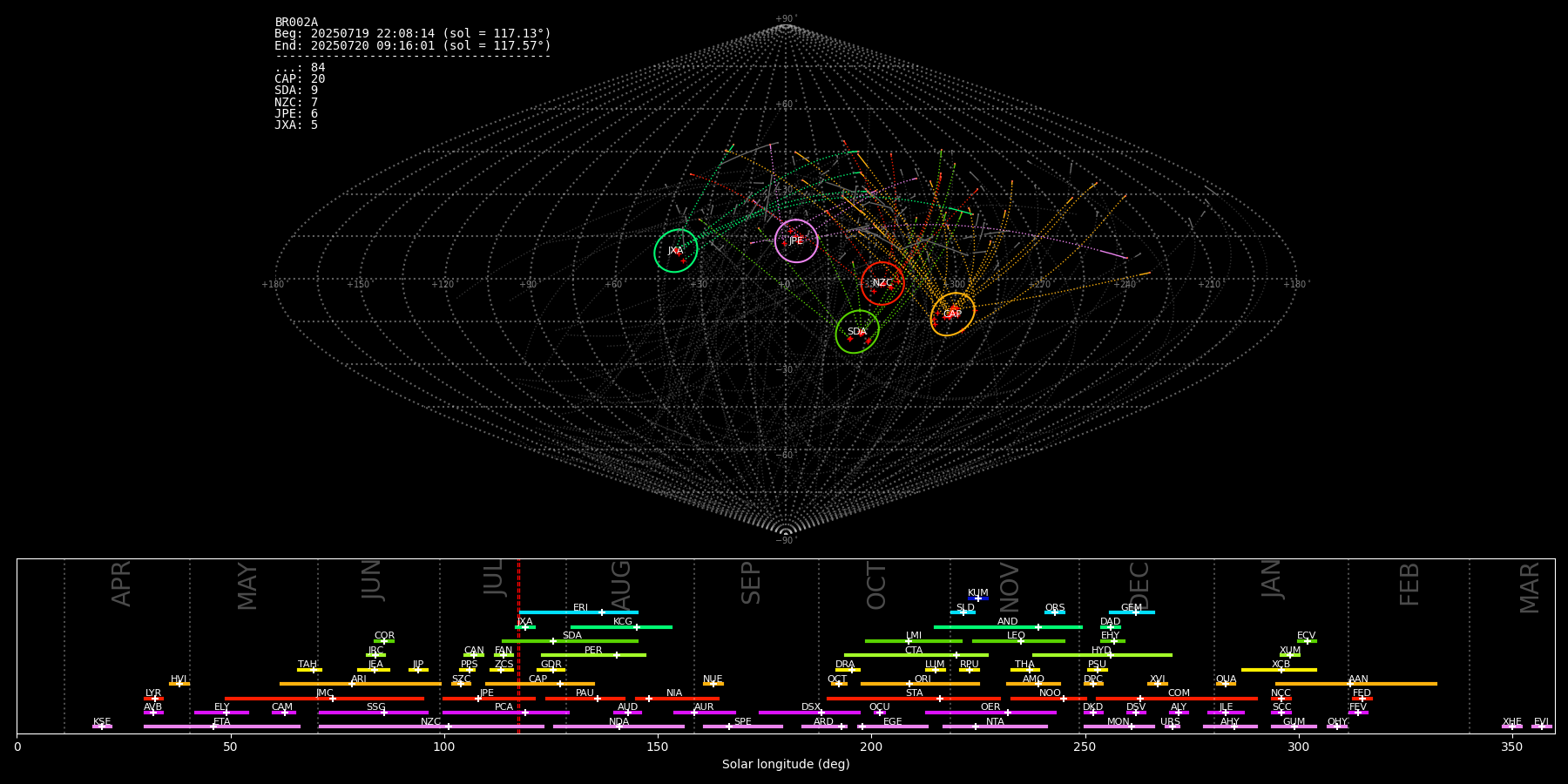The image size is (1568, 784).
Task: Select the green SDA radiant circle on map
Action: [x=857, y=332]
